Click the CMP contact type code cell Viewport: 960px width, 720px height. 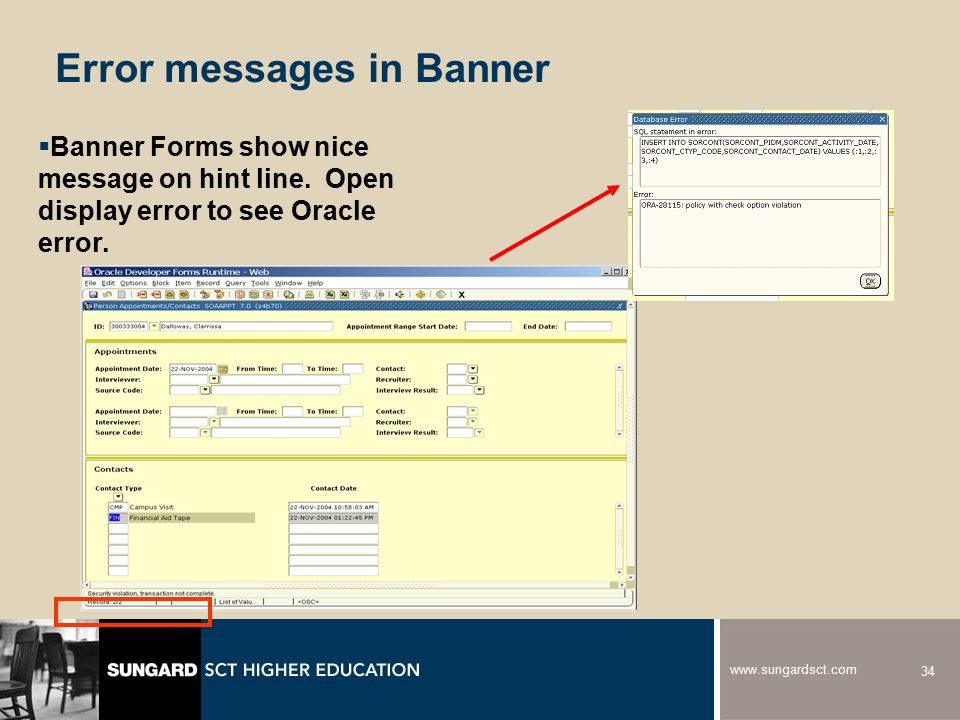click(x=118, y=507)
